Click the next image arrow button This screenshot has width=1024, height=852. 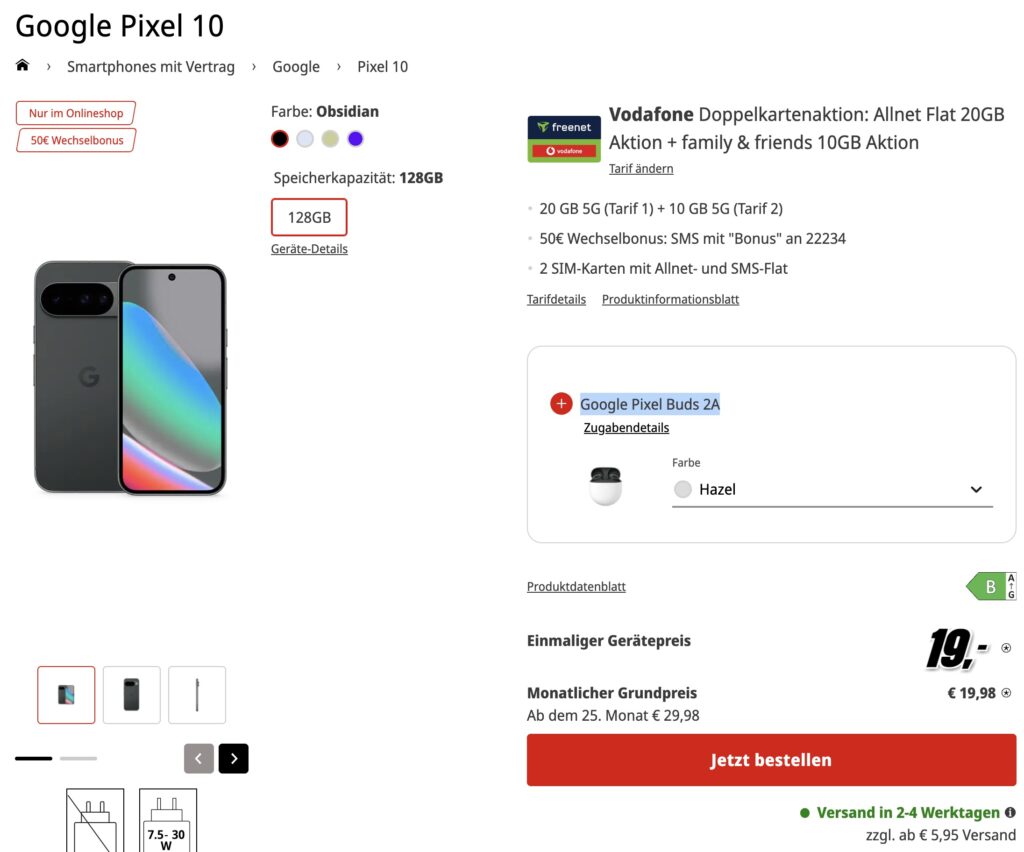click(233, 759)
